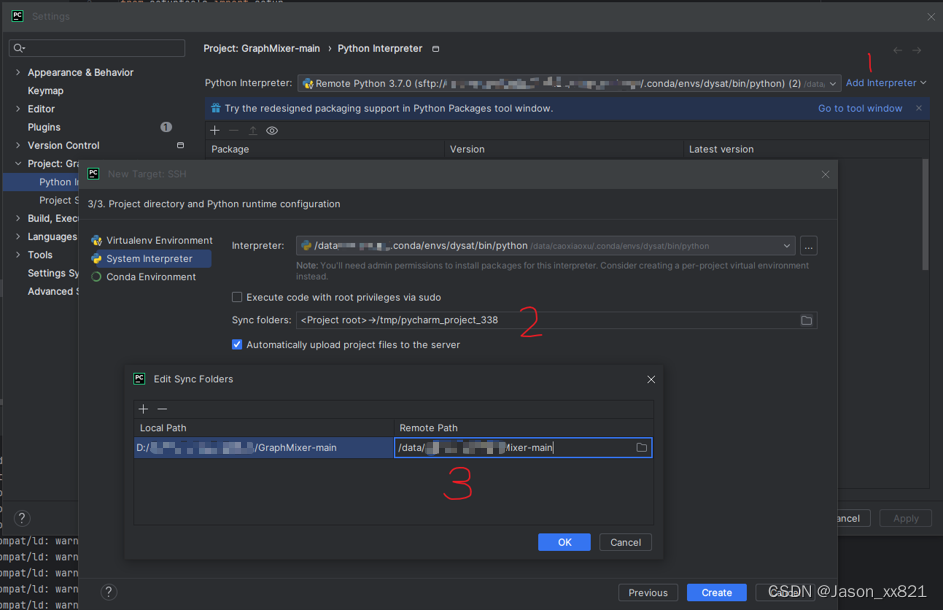Remove selected sync folder mapping with minus

tap(162, 409)
